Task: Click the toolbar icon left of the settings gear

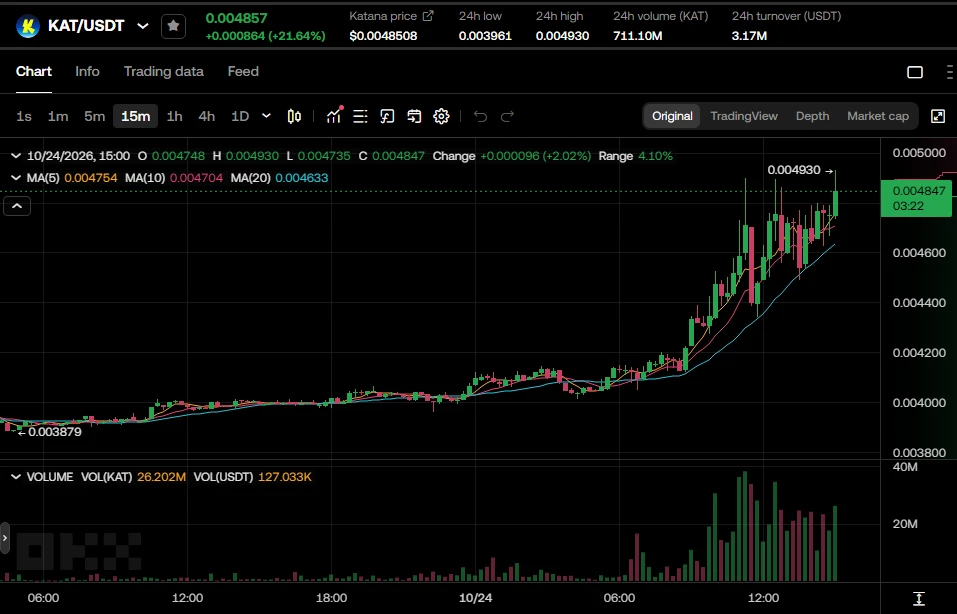Action: (x=414, y=116)
